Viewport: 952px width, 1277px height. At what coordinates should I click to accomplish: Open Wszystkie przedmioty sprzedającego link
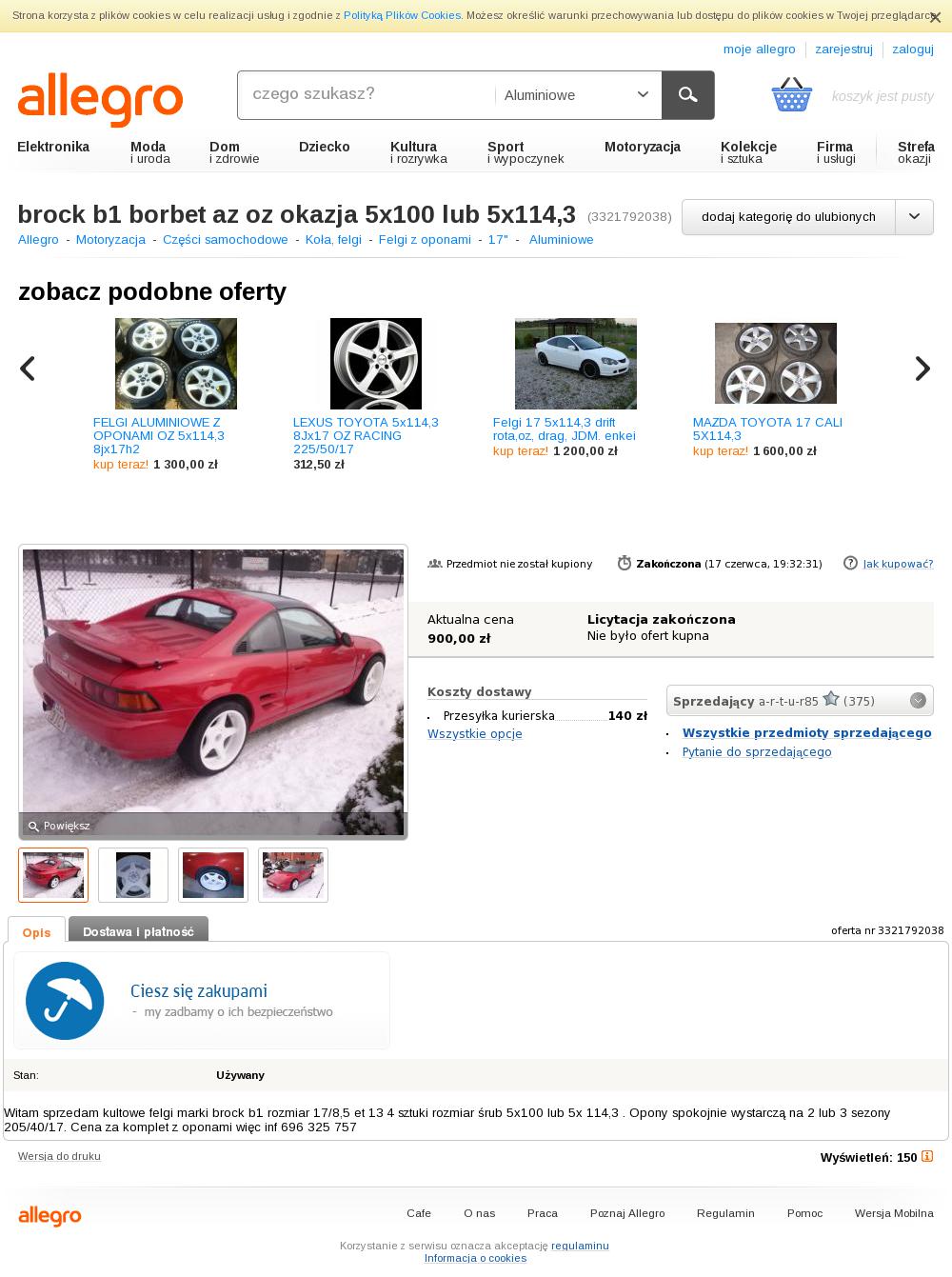coord(807,732)
